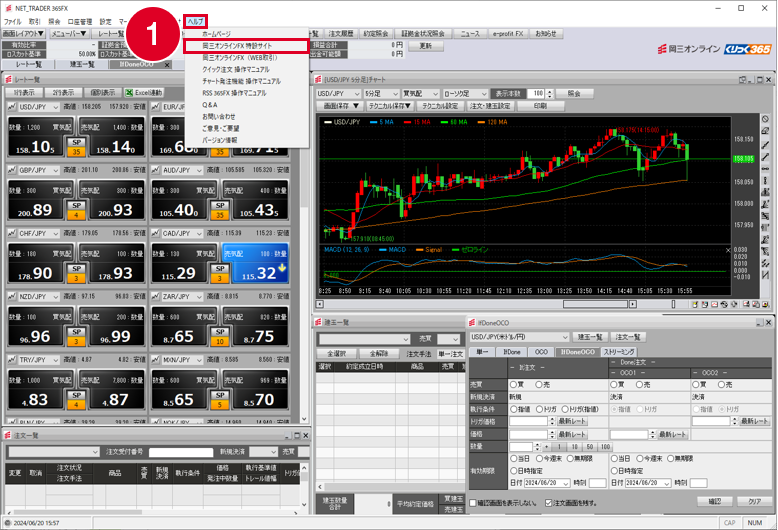778x530 pixels.
Task: Click the 確認 button in IfDoneOCO
Action: coord(714,502)
